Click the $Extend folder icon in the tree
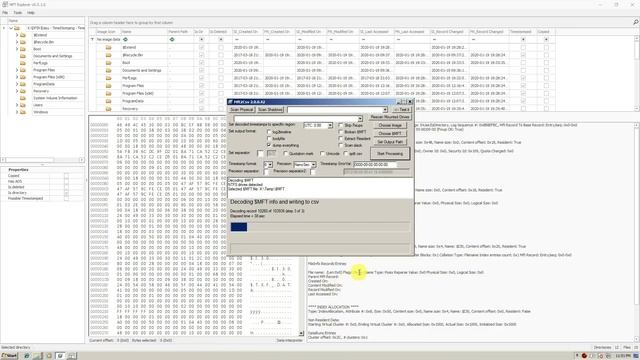The height and width of the screenshot is (360, 640). (23, 35)
